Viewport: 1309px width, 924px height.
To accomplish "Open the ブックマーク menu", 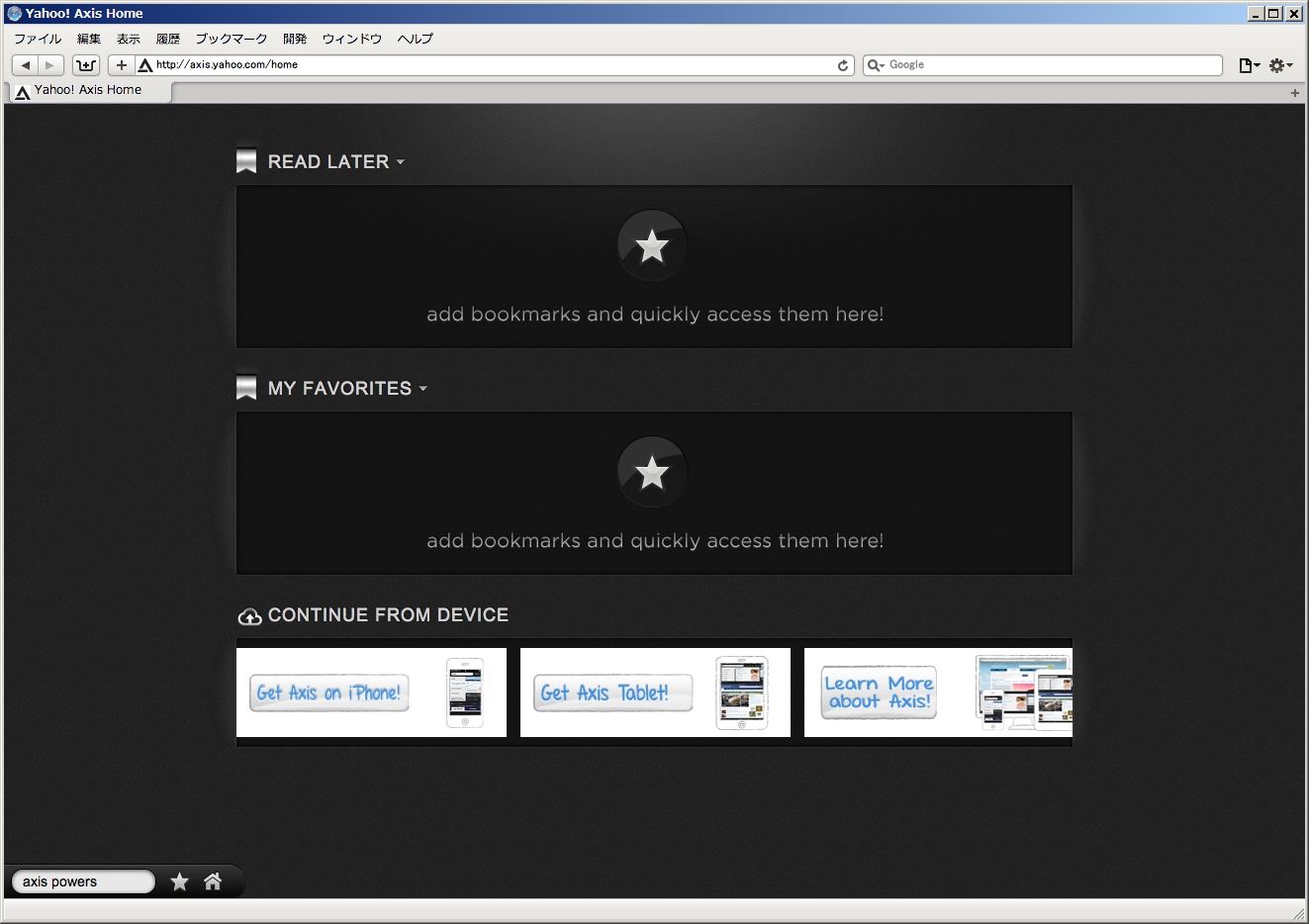I will (232, 39).
